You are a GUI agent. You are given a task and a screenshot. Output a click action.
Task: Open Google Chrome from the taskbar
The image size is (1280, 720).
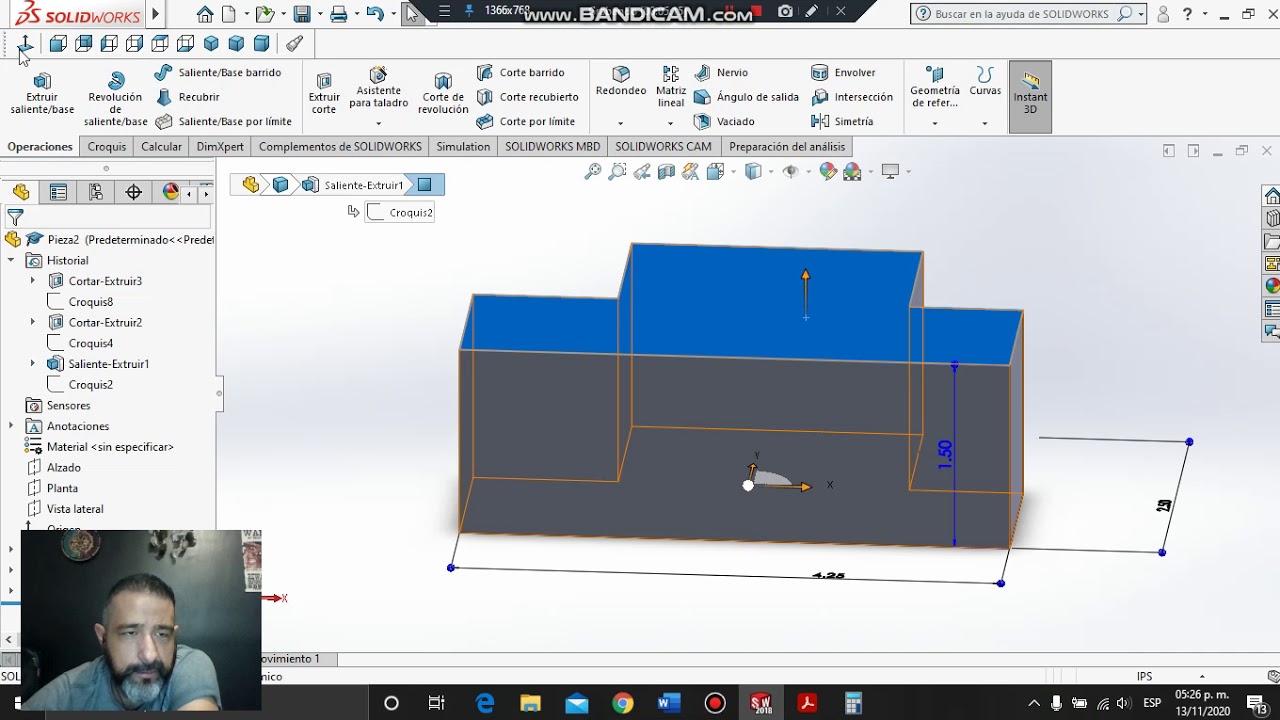pyautogui.click(x=623, y=704)
